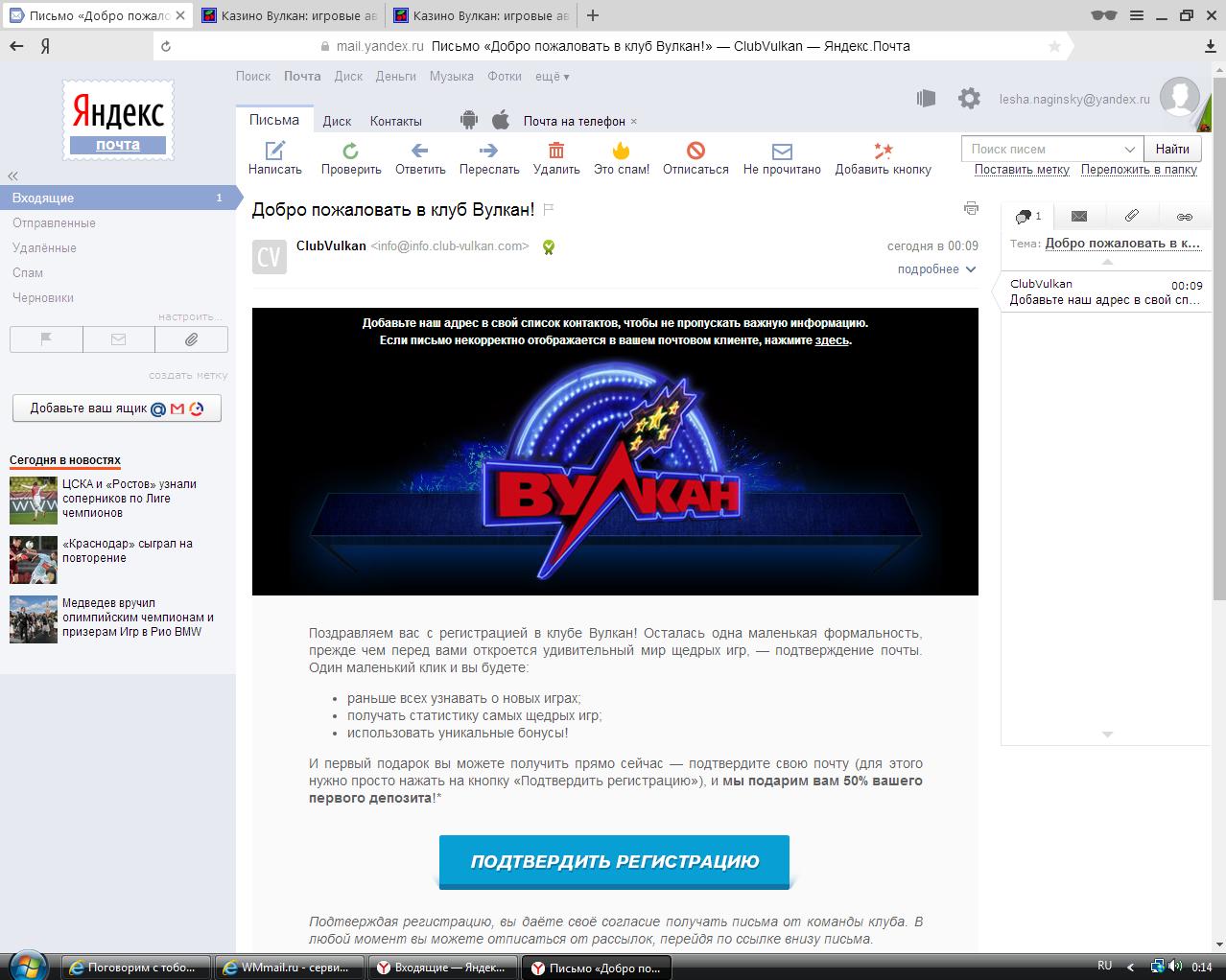Mark letter as Не прочитано
The image size is (1226, 980).
[x=782, y=152]
